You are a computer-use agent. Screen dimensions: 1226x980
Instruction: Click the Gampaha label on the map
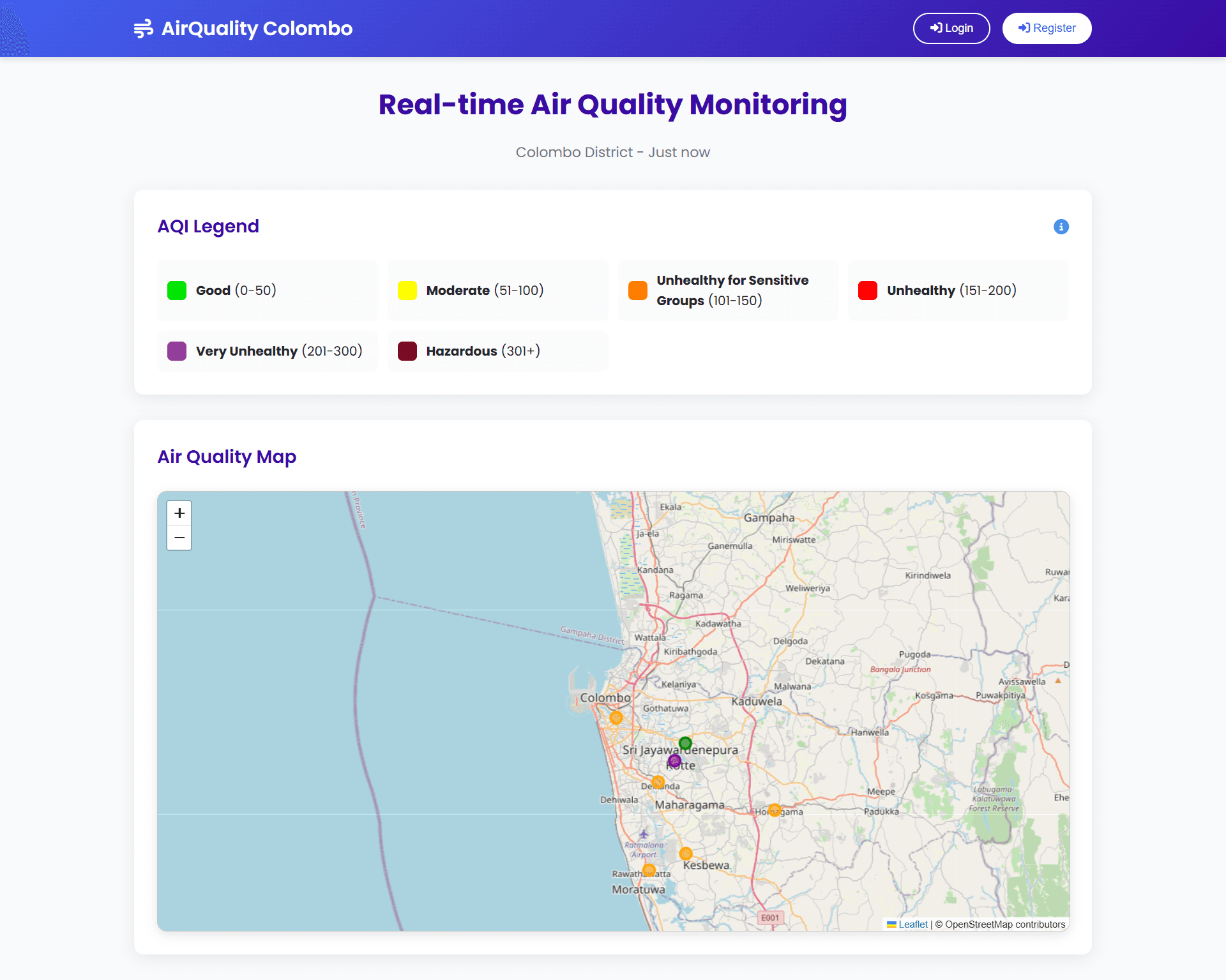(769, 518)
